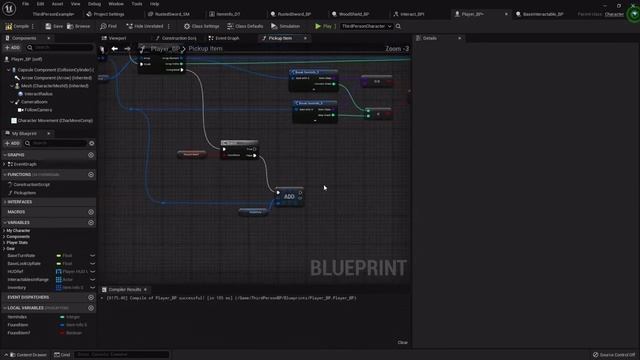
Task: Click Browse in the toolbar
Action: (79, 26)
